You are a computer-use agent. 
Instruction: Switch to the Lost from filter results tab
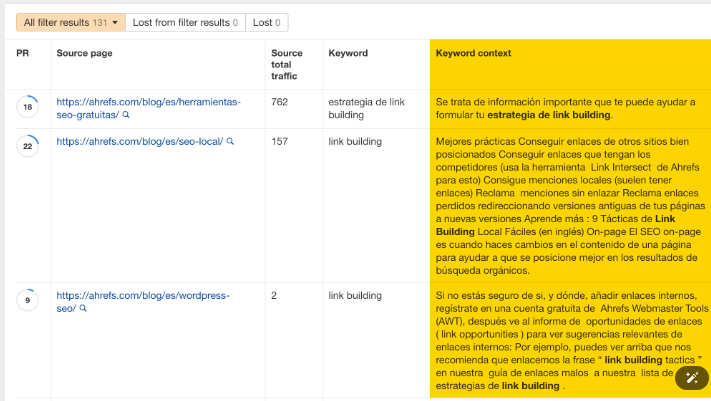coord(186,22)
